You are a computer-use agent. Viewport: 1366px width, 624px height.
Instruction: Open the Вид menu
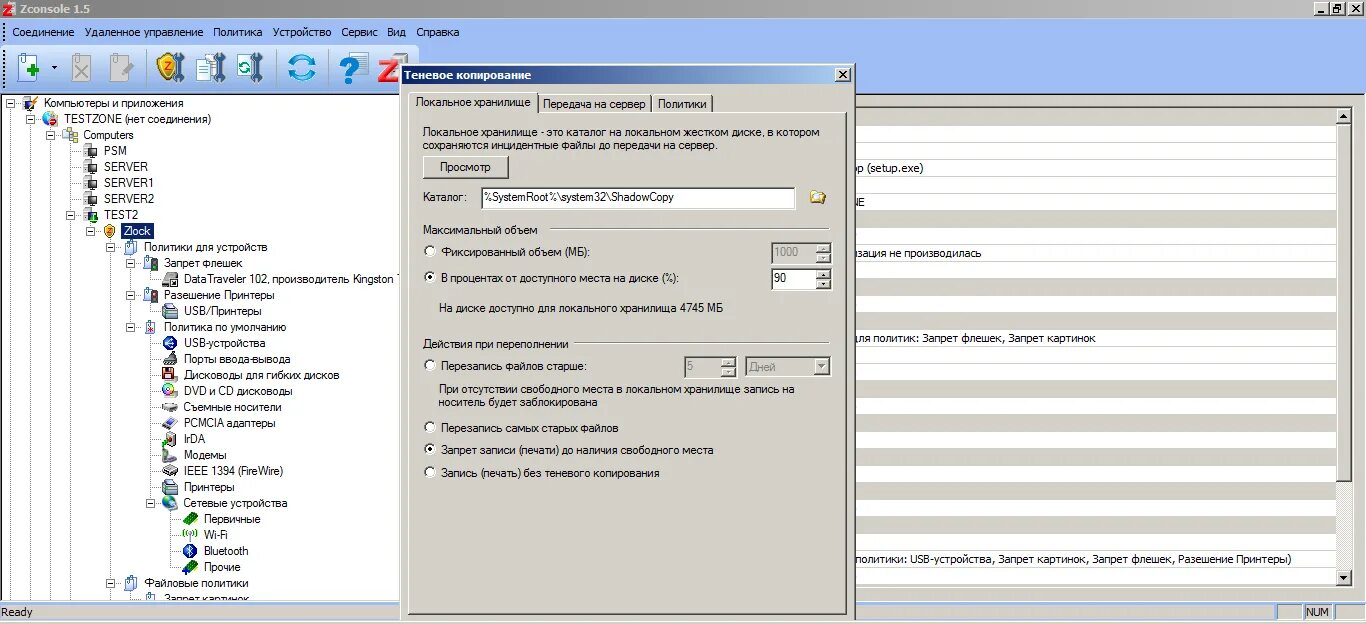pyautogui.click(x=397, y=32)
